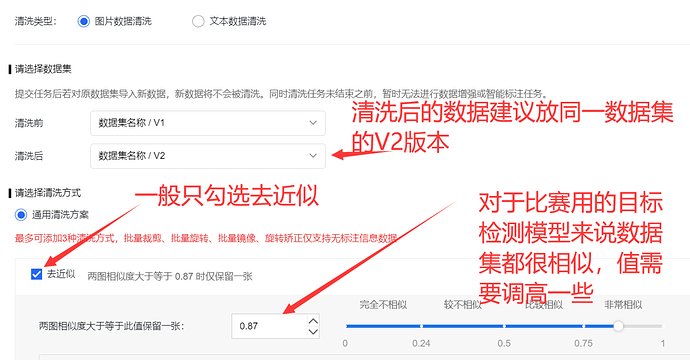
Task: Click chevron arrow in 清洗后 box
Action: pos(313,156)
